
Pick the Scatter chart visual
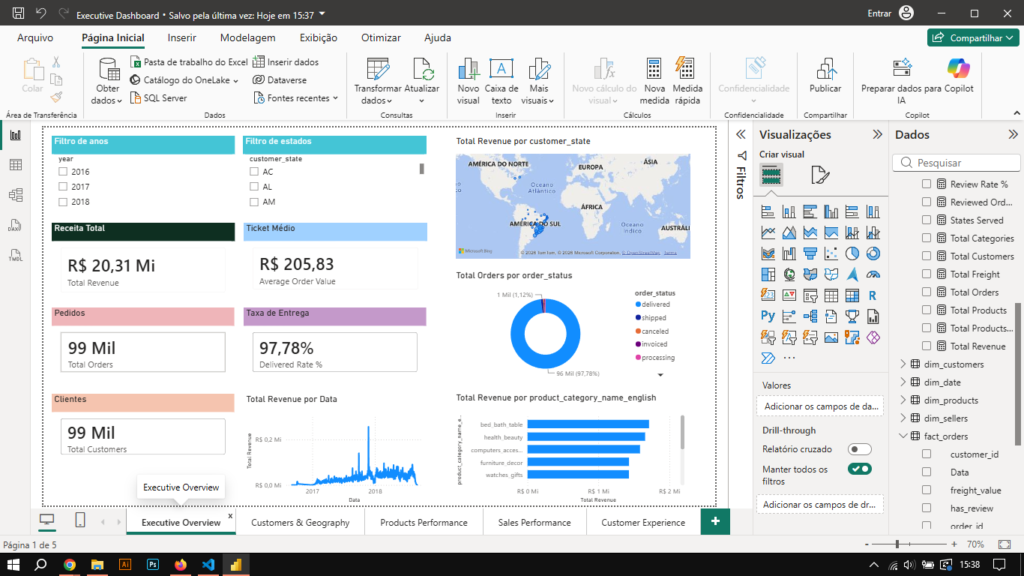(831, 253)
